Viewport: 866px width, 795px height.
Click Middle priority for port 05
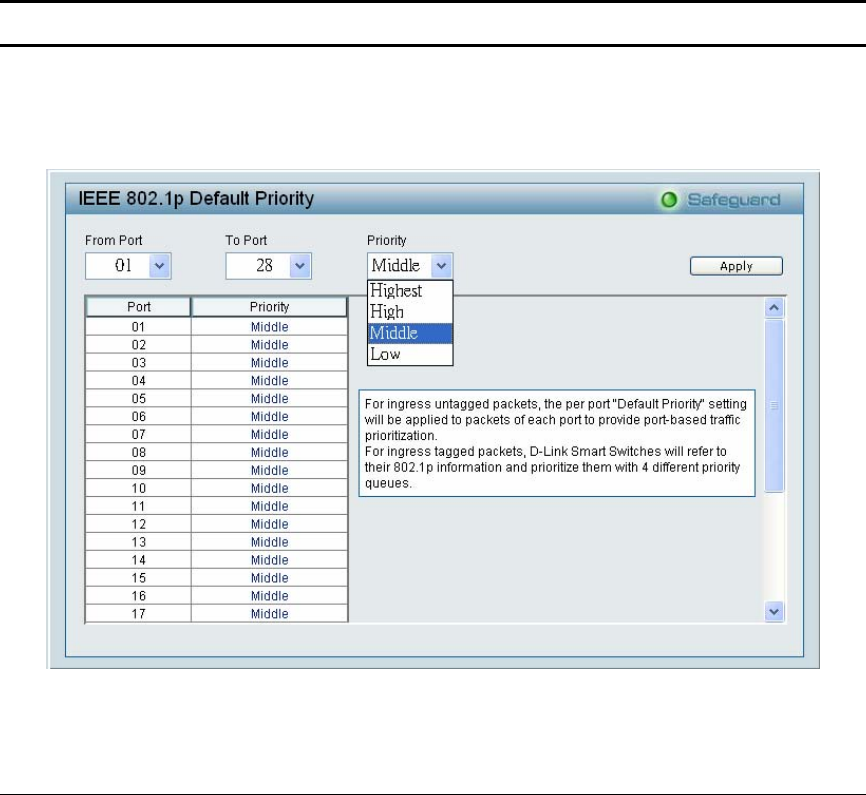(x=270, y=399)
